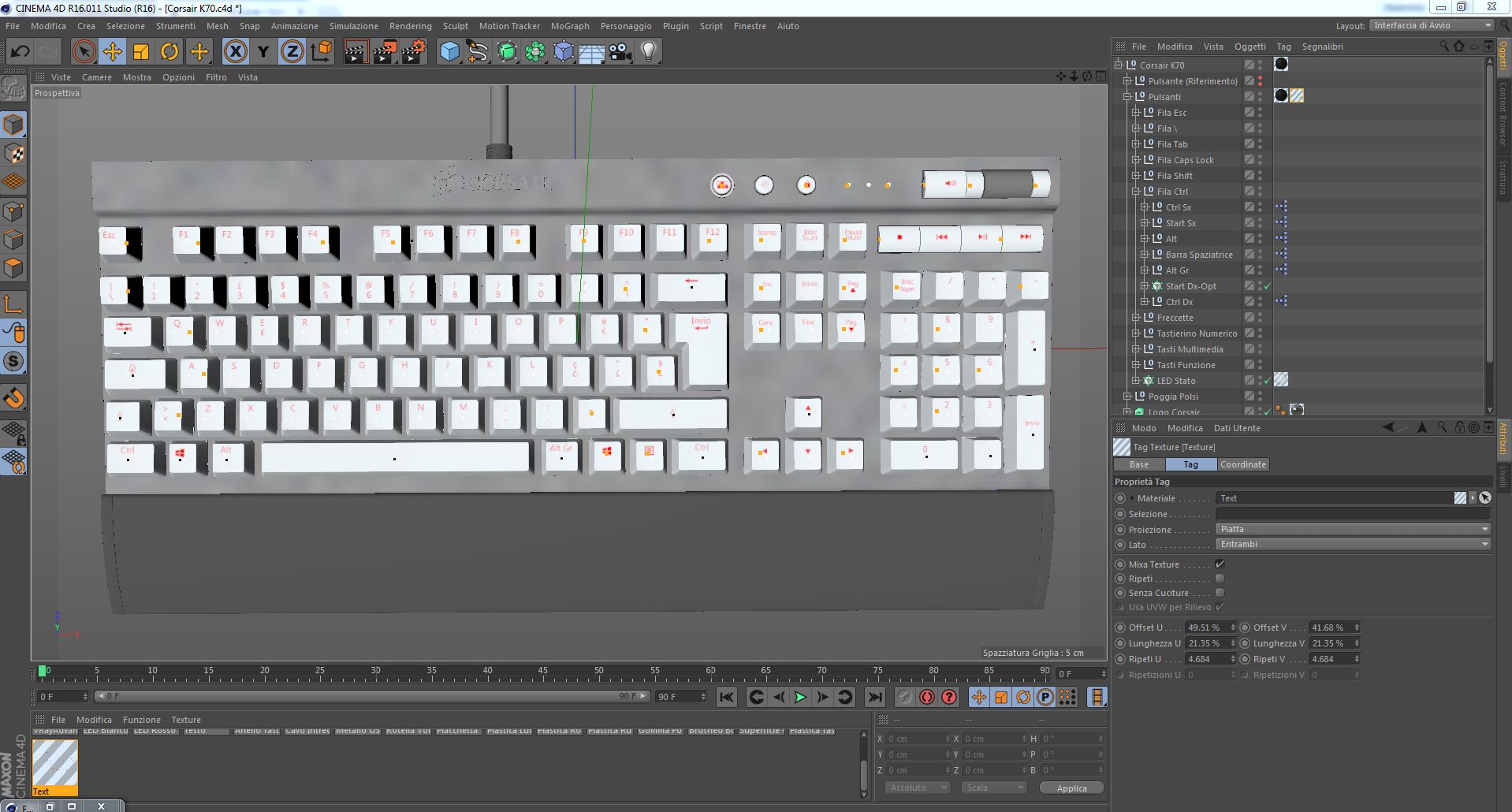The image size is (1512, 812).
Task: Collapse the Fila Ctrl group
Action: coord(1136,192)
